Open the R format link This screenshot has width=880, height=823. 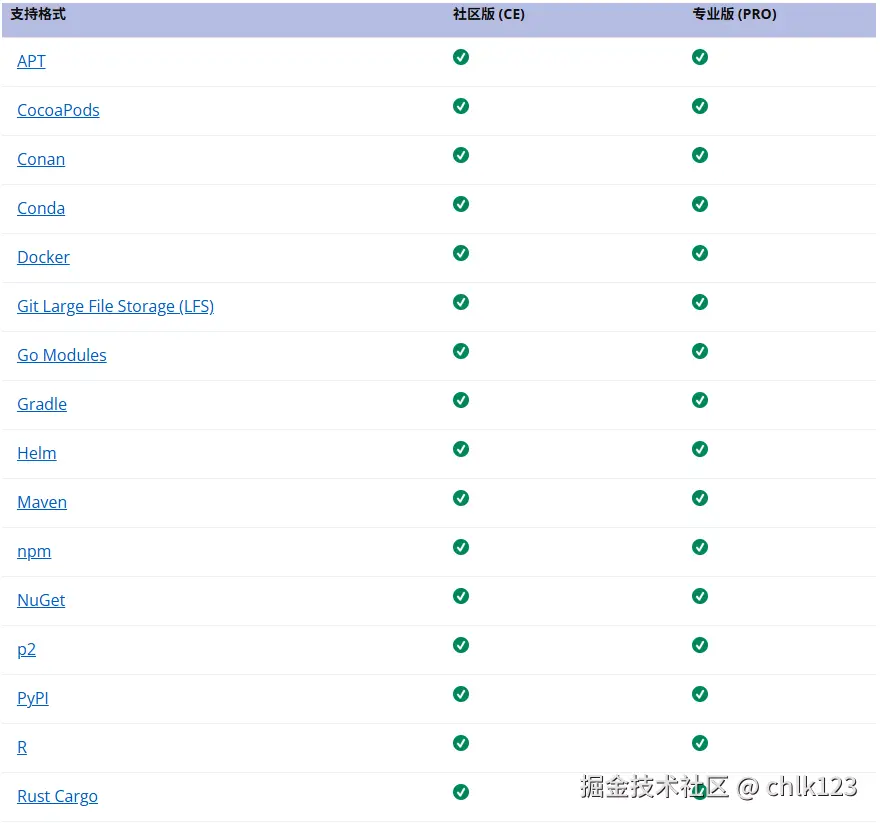pyautogui.click(x=22, y=747)
